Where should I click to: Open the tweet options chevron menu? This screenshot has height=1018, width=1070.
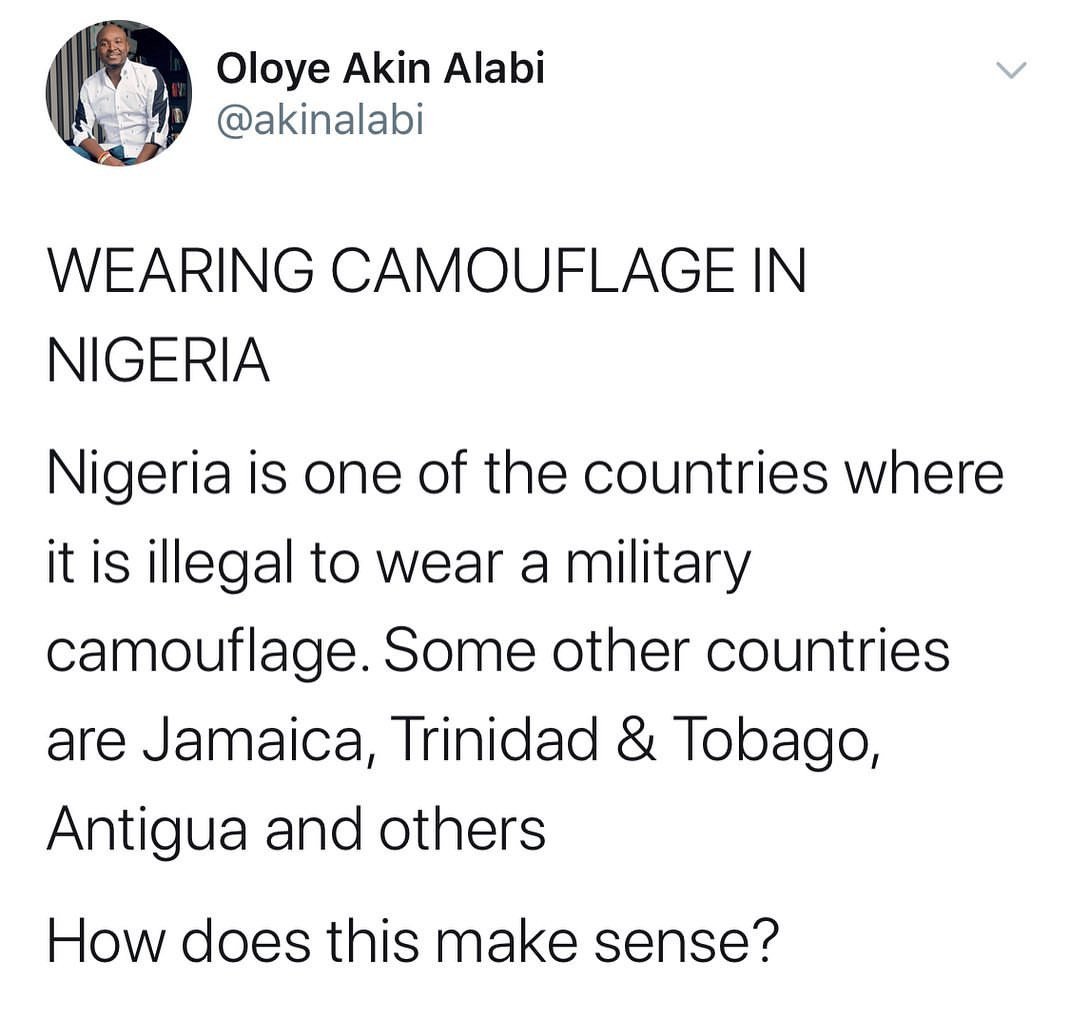point(1011,70)
